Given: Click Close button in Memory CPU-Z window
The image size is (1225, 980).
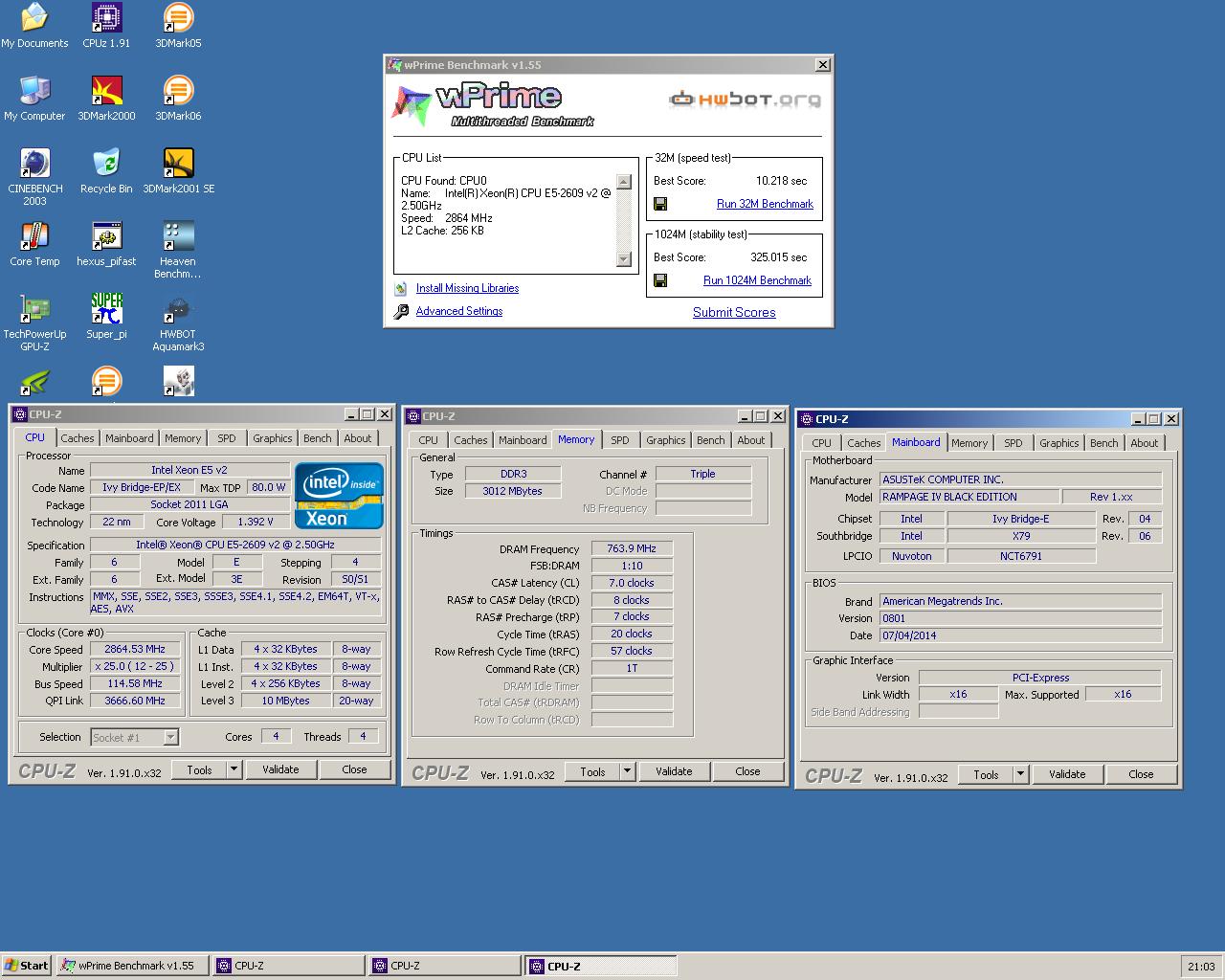Looking at the screenshot, I should [x=747, y=771].
